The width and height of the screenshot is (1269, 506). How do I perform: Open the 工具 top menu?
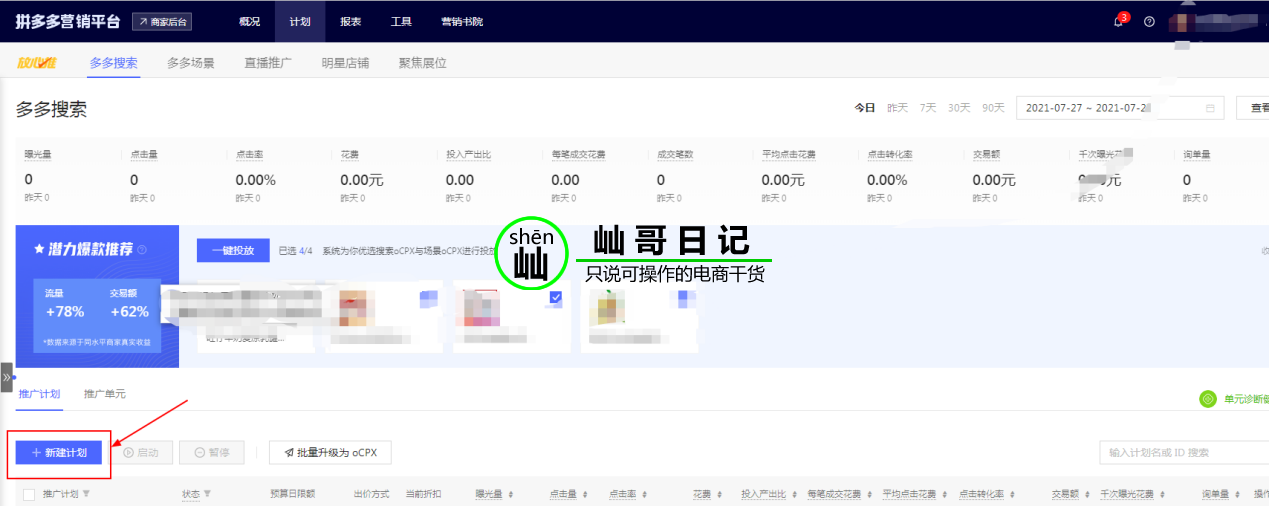coord(401,21)
